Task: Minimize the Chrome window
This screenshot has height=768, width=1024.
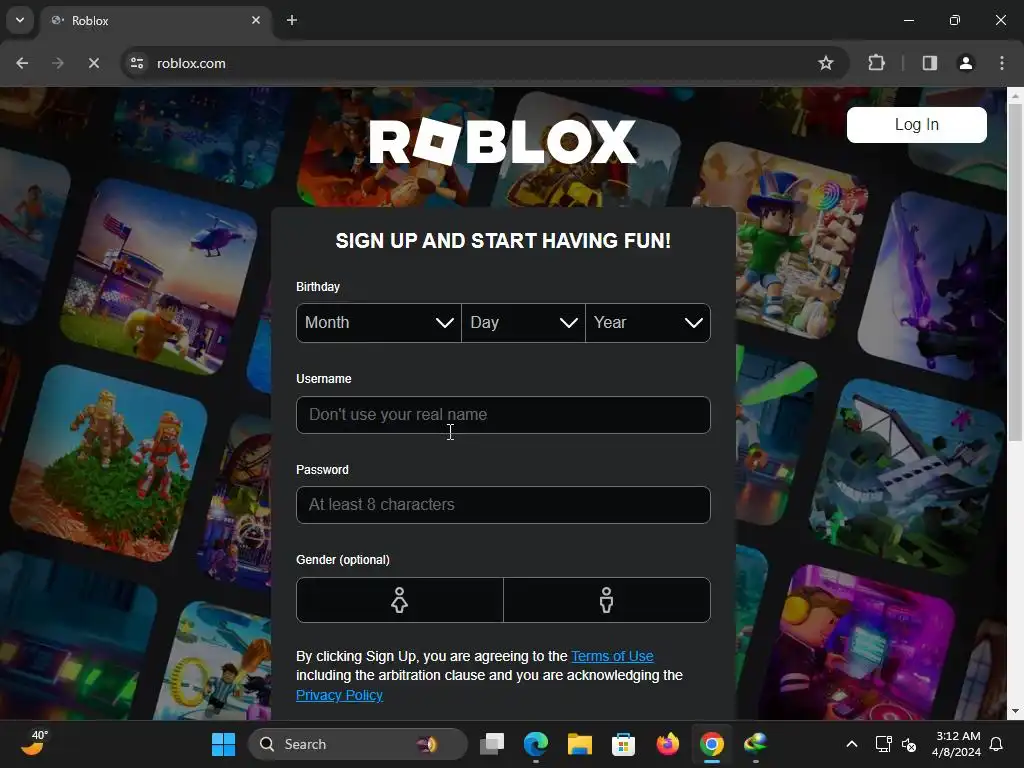Action: click(908, 20)
